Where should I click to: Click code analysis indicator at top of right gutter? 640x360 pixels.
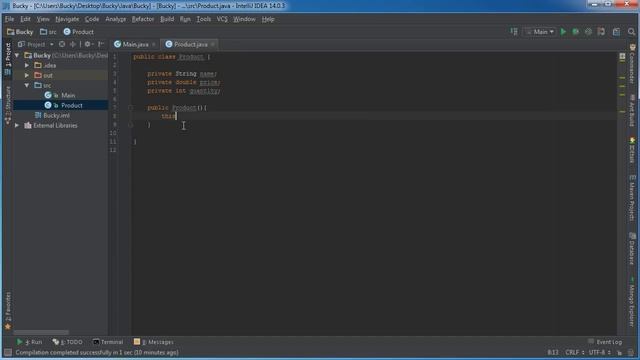[x=622, y=57]
